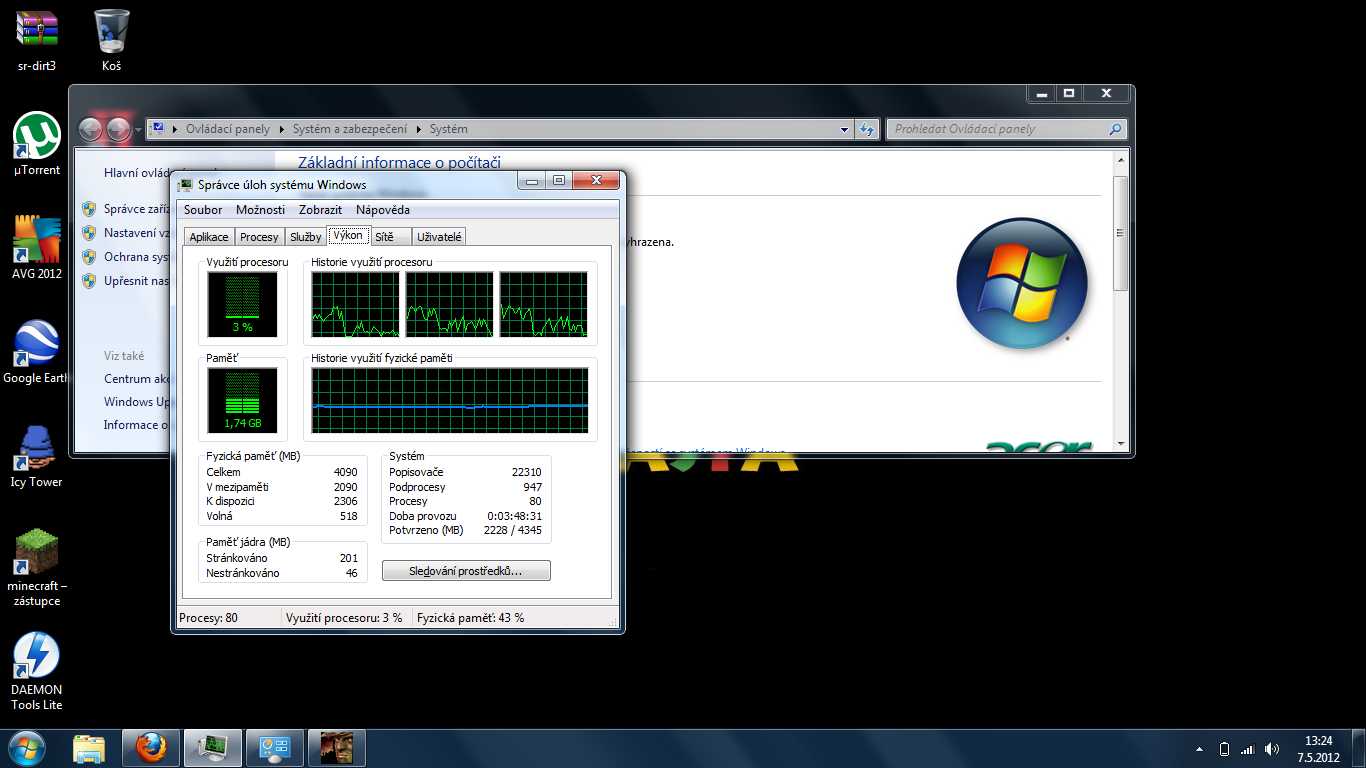Click the shield icon beside Upřesnit nas
Screen dimensions: 1366x768
click(89, 281)
